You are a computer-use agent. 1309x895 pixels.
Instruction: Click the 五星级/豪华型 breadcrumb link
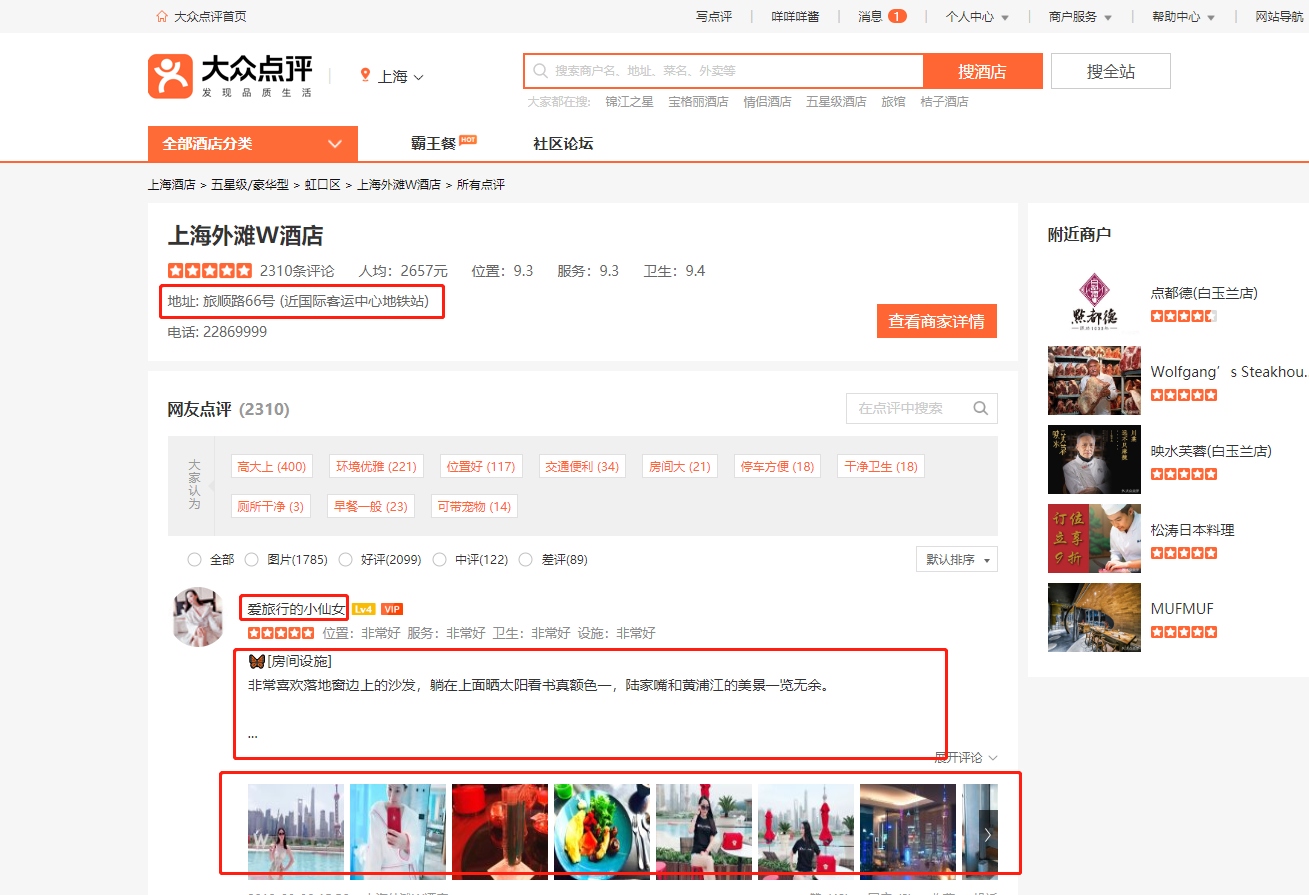click(x=250, y=185)
